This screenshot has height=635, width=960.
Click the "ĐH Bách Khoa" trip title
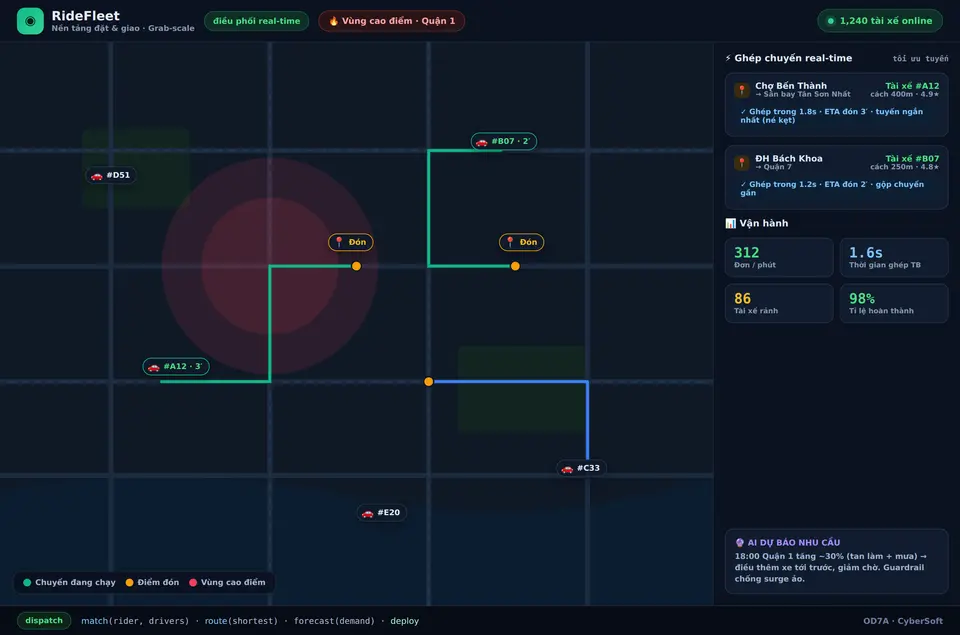pyautogui.click(x=789, y=159)
